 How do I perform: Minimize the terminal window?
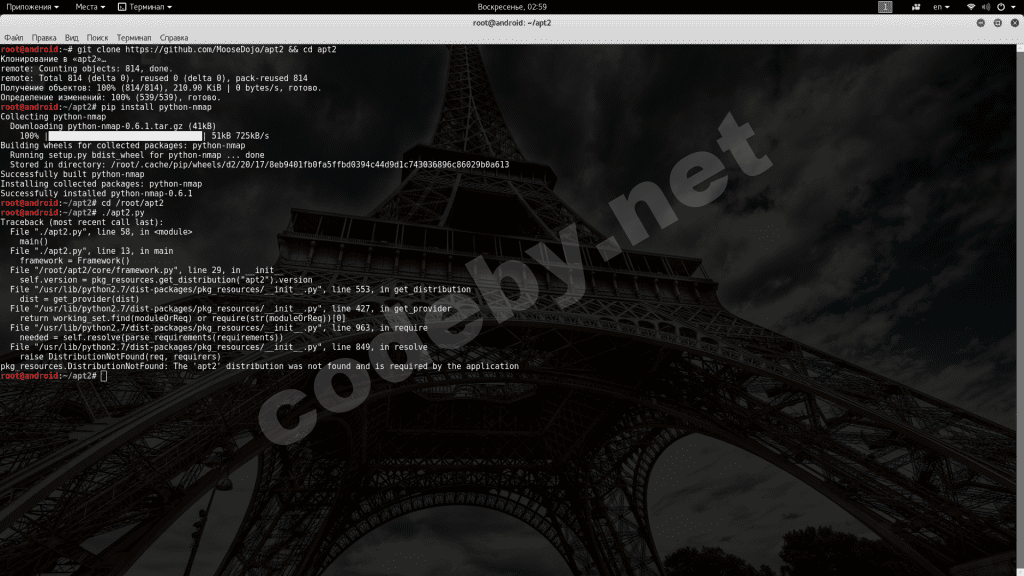981,23
